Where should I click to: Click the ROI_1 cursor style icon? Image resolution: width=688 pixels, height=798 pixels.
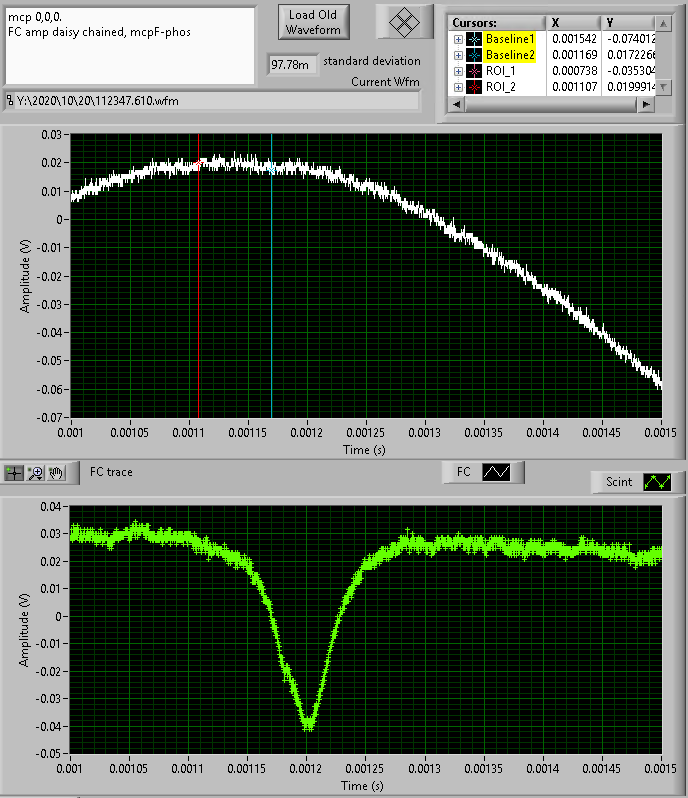pos(474,71)
